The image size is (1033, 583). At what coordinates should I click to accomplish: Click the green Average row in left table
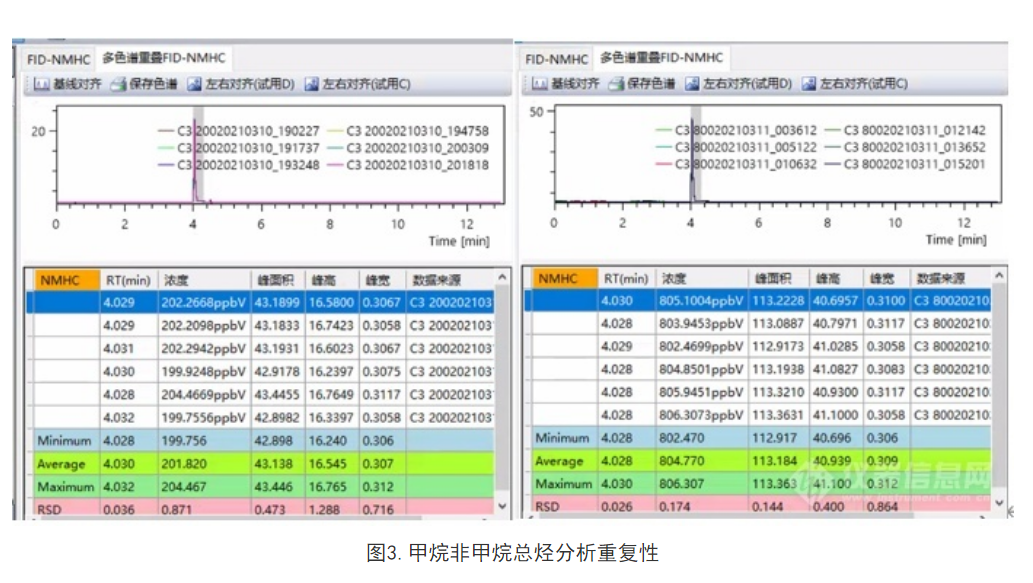[x=260, y=464]
